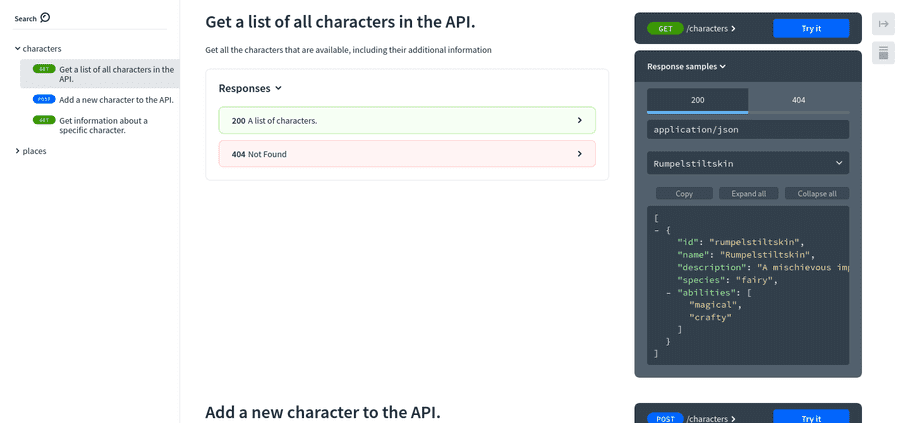Viewport: 910px width, 423px height.
Task: Click the 'Get a list of all characters' main heading
Action: click(x=341, y=22)
